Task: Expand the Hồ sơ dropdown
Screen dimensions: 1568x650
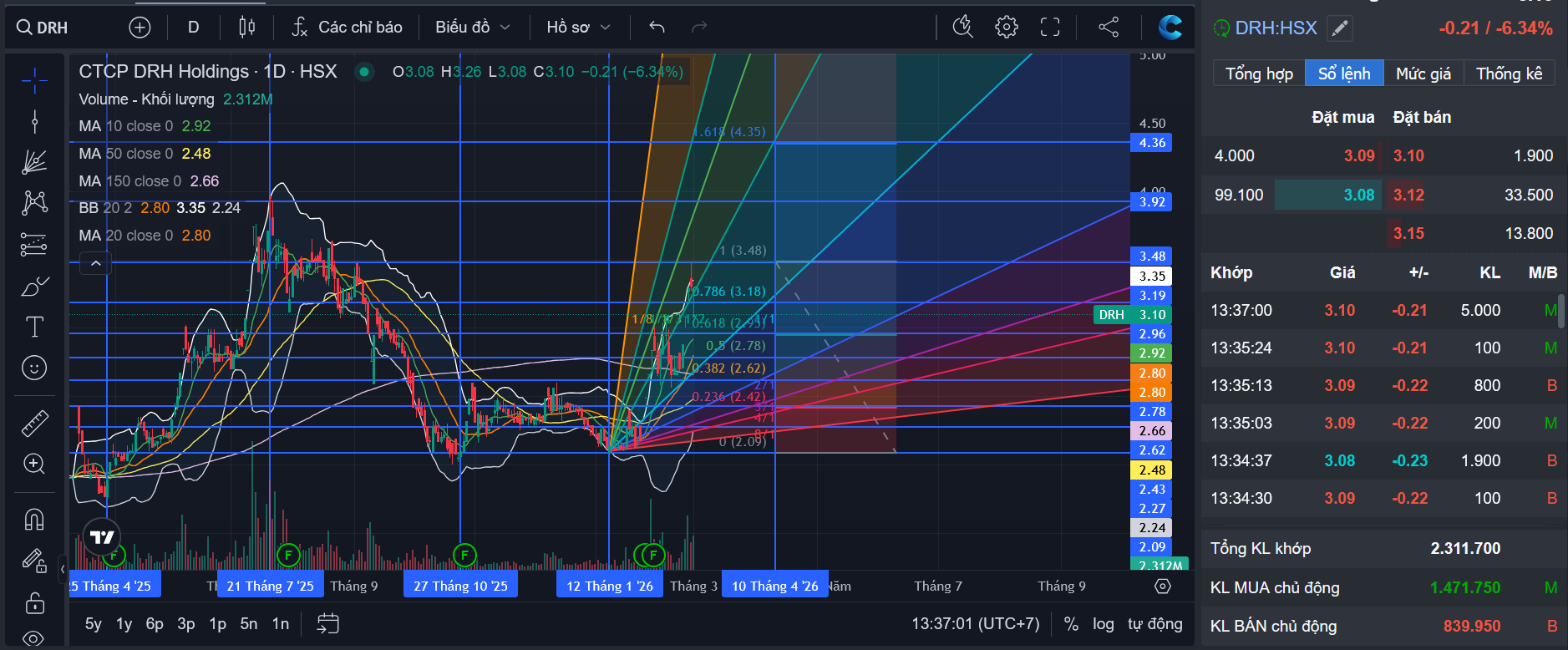Action: 578,28
